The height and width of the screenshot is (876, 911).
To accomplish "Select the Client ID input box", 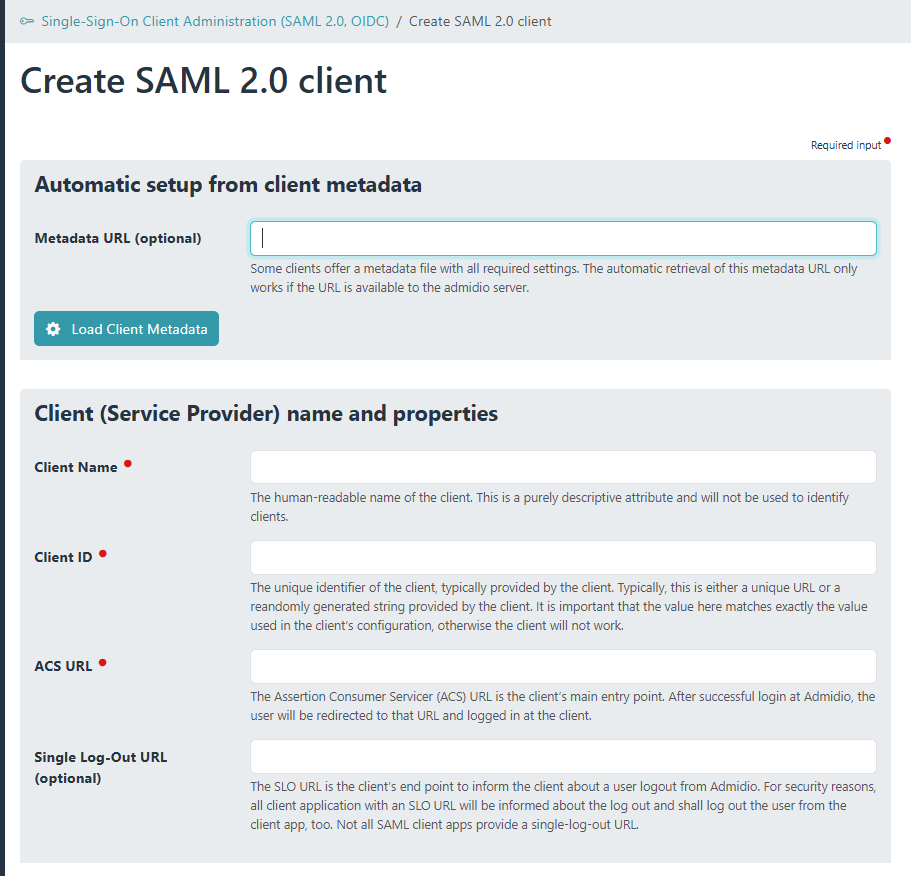I will pyautogui.click(x=563, y=557).
